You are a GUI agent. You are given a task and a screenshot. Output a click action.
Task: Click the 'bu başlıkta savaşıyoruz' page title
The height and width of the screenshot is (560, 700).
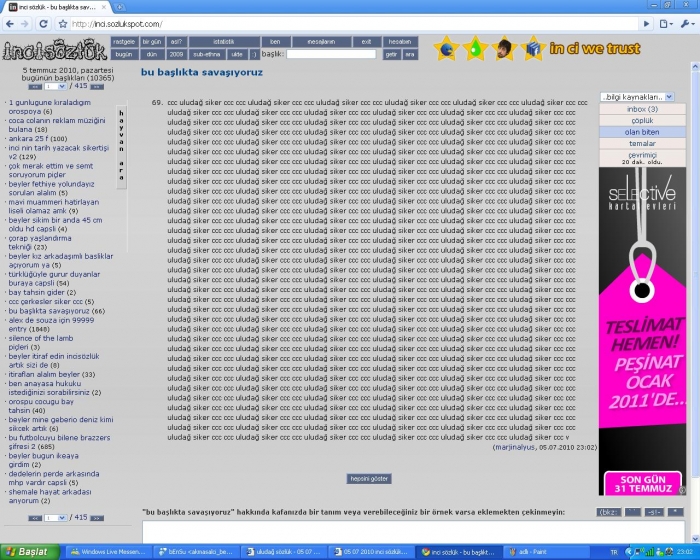tap(202, 72)
